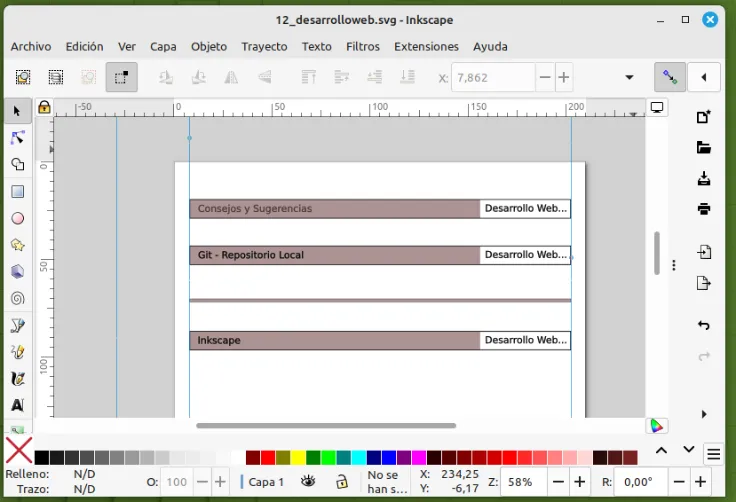Pick the yellow palette swatch

(x=298, y=457)
